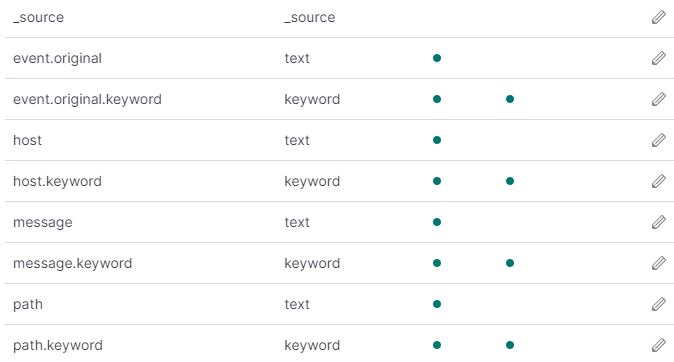Screen dimensions: 674x362
Task: Select the event.original.keyword field name
Action: 87,99
